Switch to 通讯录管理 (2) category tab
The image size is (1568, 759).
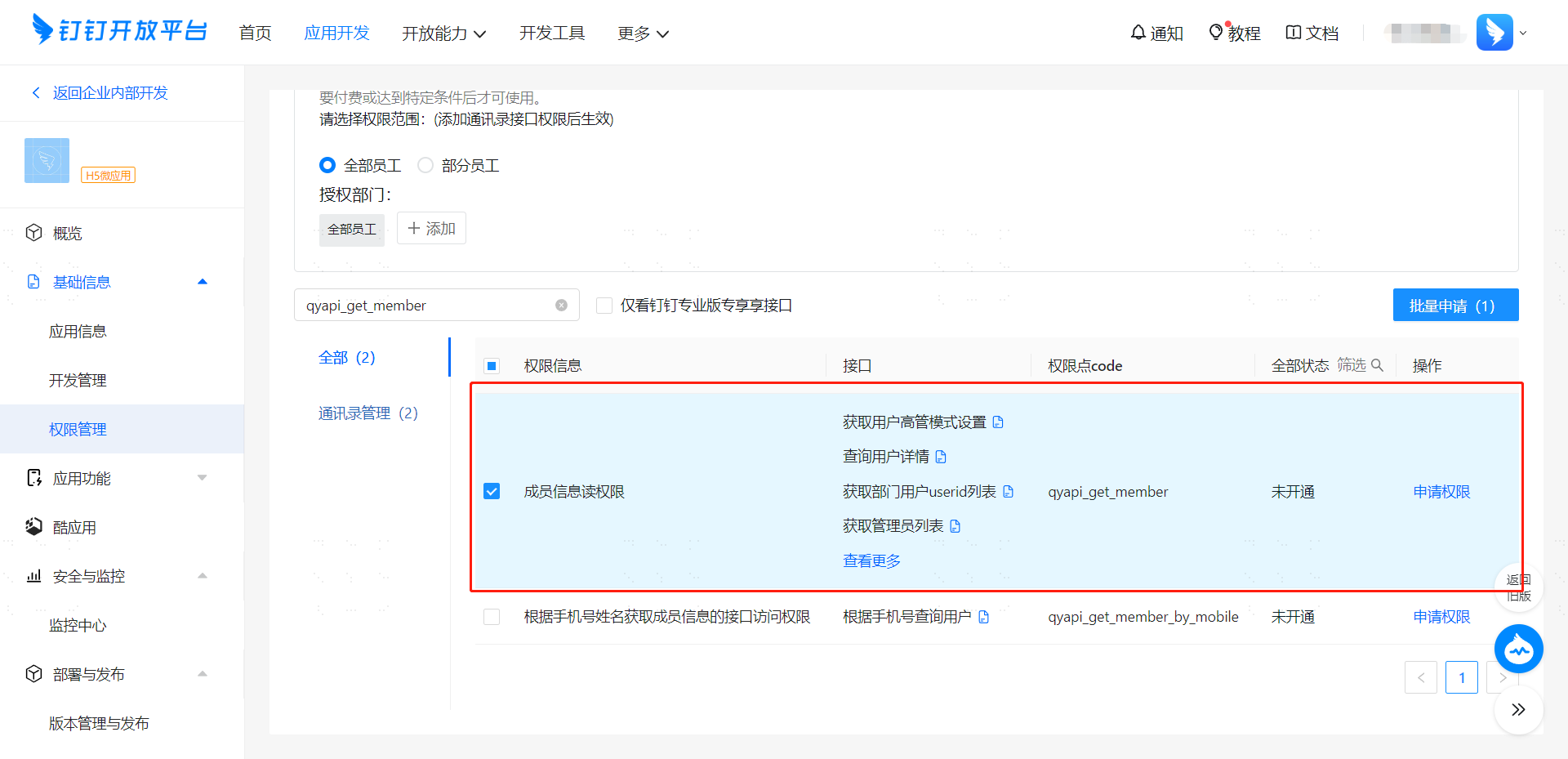click(367, 413)
